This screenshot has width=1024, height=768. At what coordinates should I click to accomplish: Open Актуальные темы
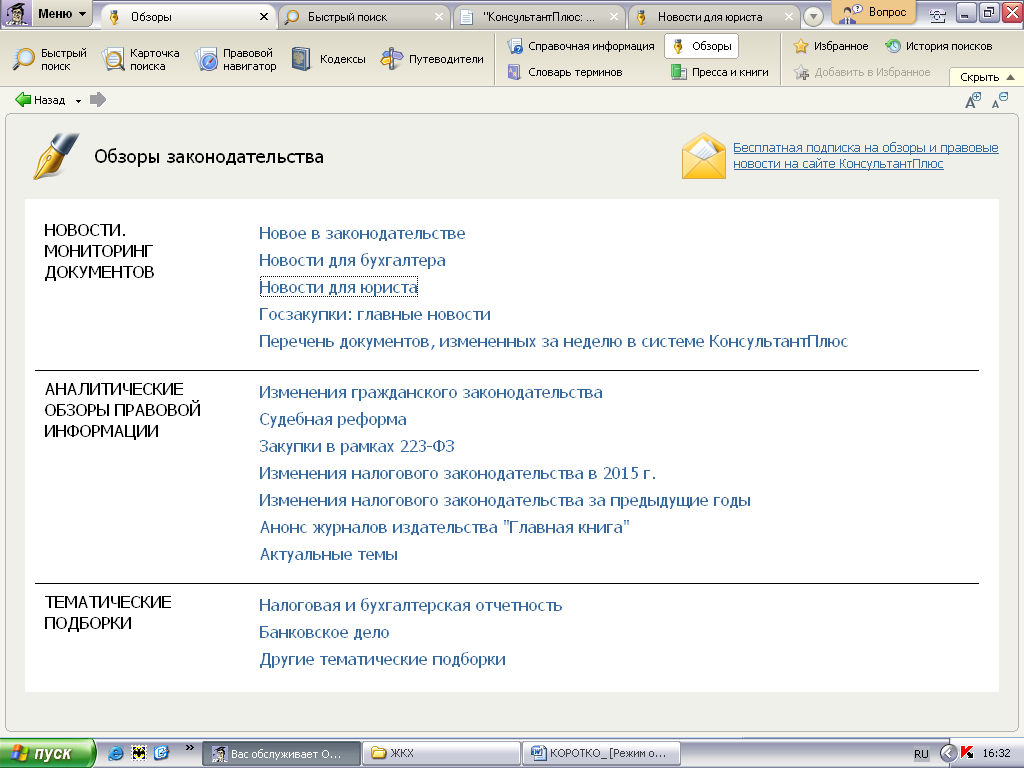click(x=328, y=554)
